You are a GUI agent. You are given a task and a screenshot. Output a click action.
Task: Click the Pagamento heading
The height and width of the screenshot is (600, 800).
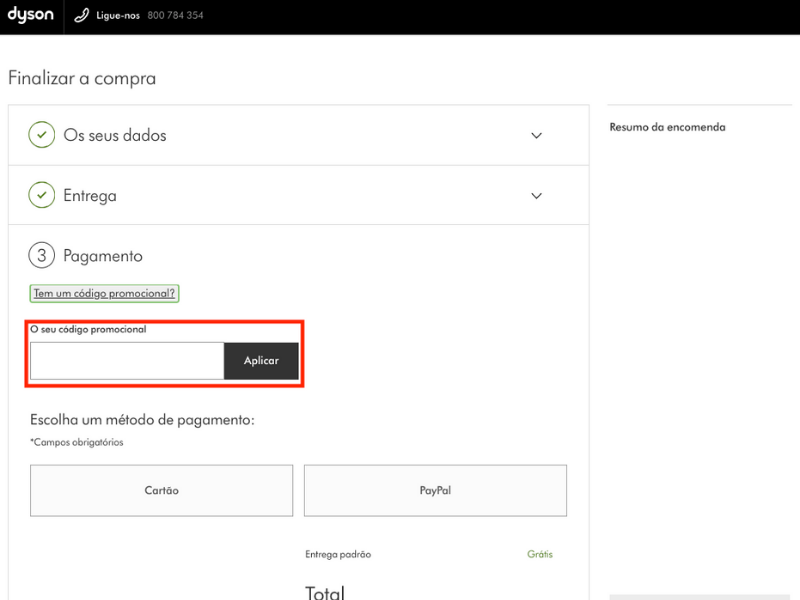click(103, 256)
